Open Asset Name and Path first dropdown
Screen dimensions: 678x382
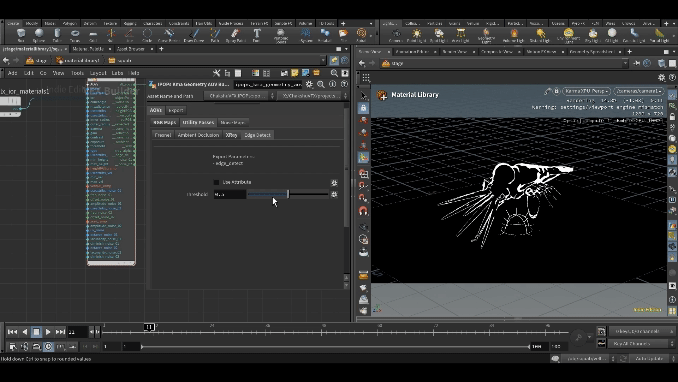(240, 96)
